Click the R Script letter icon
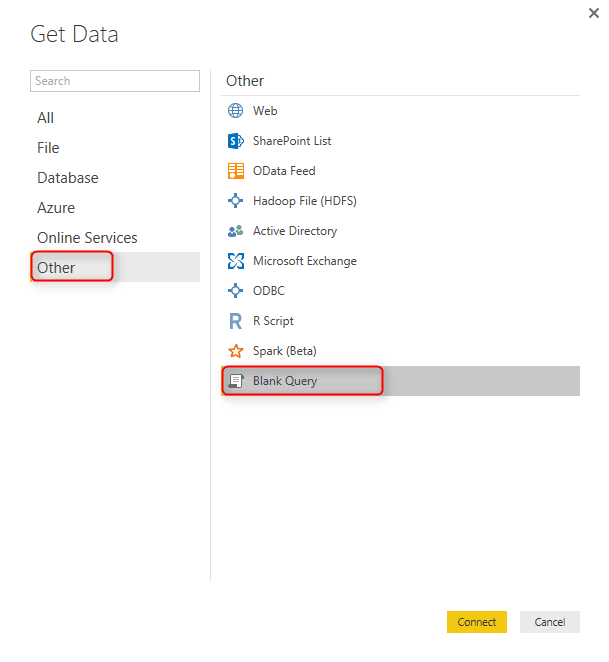Screen dimensions: 609x662 (x=235, y=321)
